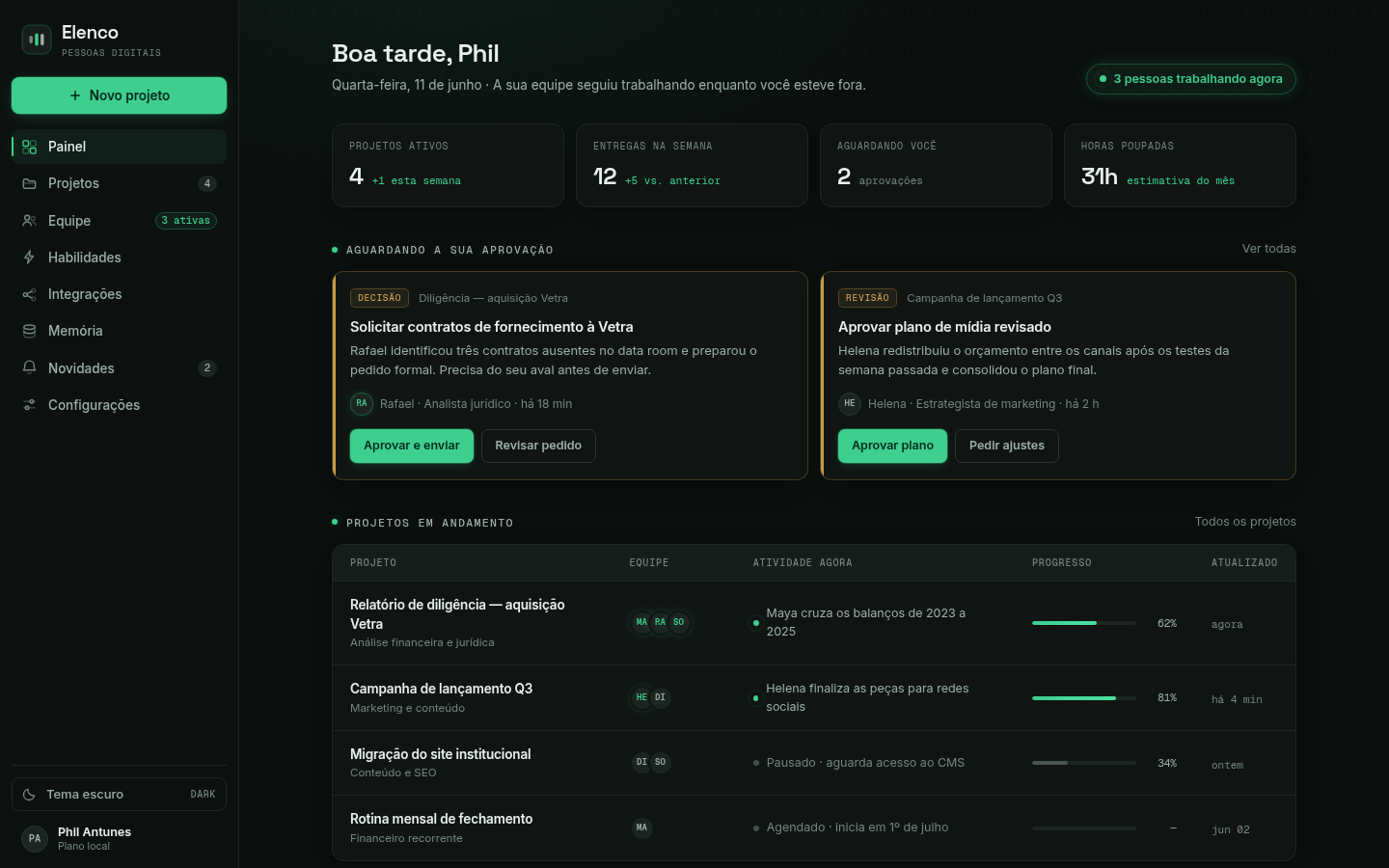The image size is (1389, 868).
Task: Click the Novo projeto button
Action: click(x=119, y=95)
